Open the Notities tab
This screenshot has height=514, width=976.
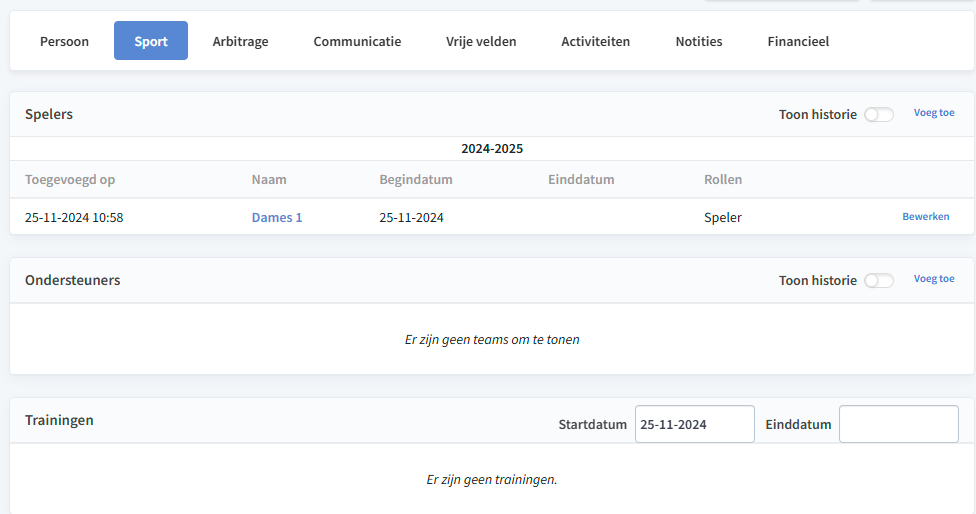[x=699, y=41]
